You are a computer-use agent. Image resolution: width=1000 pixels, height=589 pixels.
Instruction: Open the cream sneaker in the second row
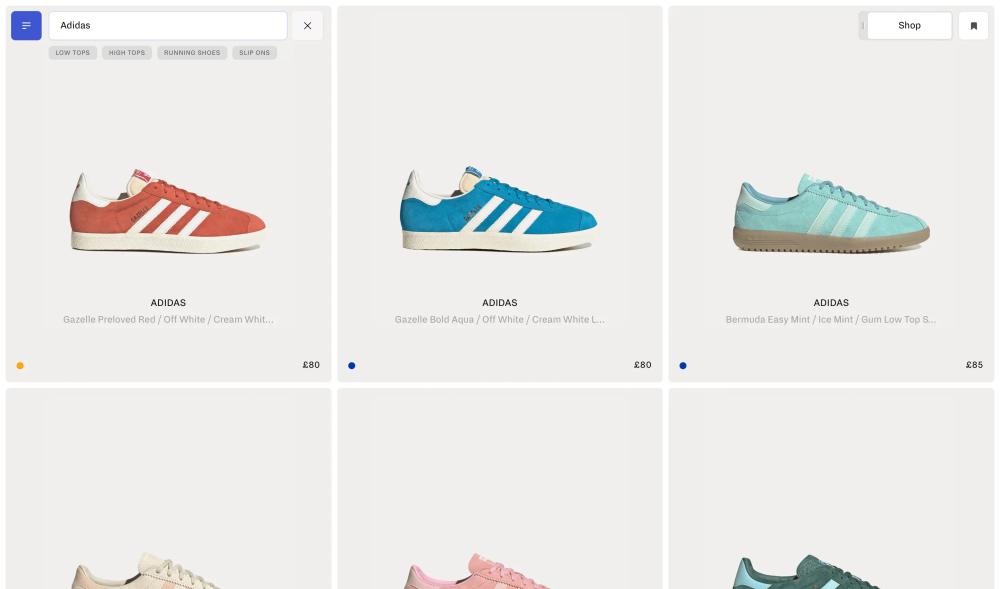point(153,571)
